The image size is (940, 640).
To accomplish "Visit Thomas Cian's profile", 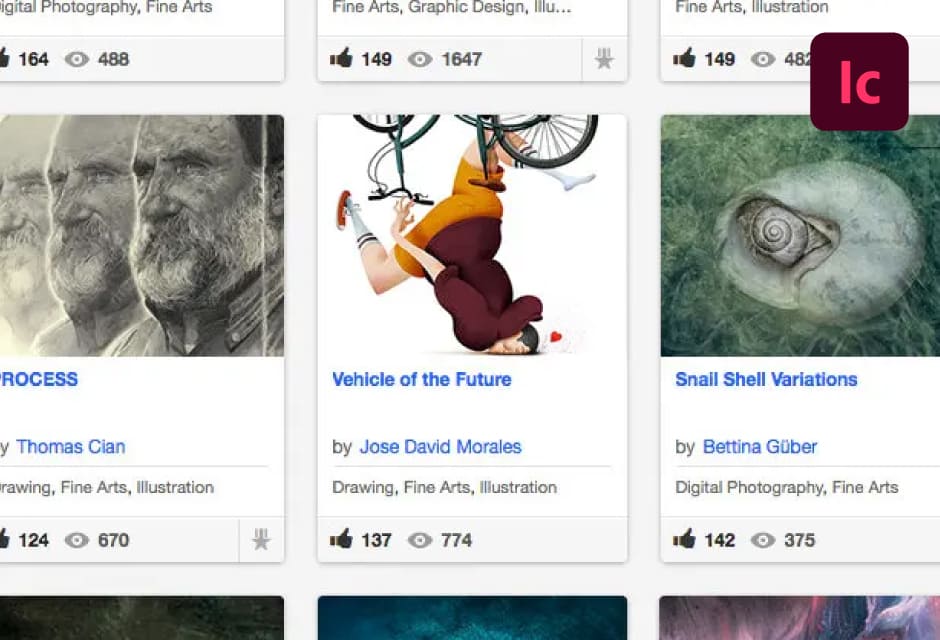I will tap(71, 446).
